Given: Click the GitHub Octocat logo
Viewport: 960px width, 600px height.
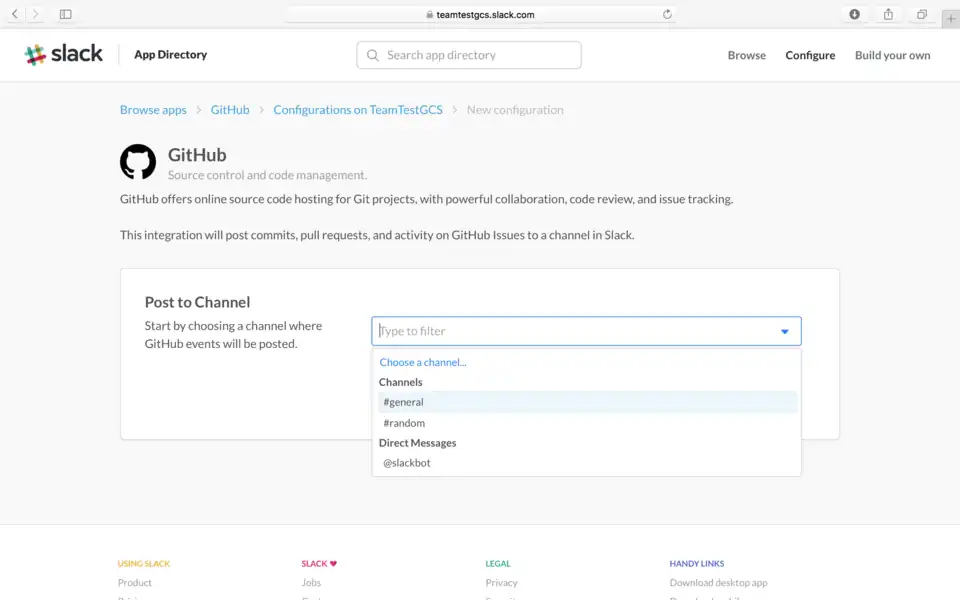Looking at the screenshot, I should (x=138, y=162).
